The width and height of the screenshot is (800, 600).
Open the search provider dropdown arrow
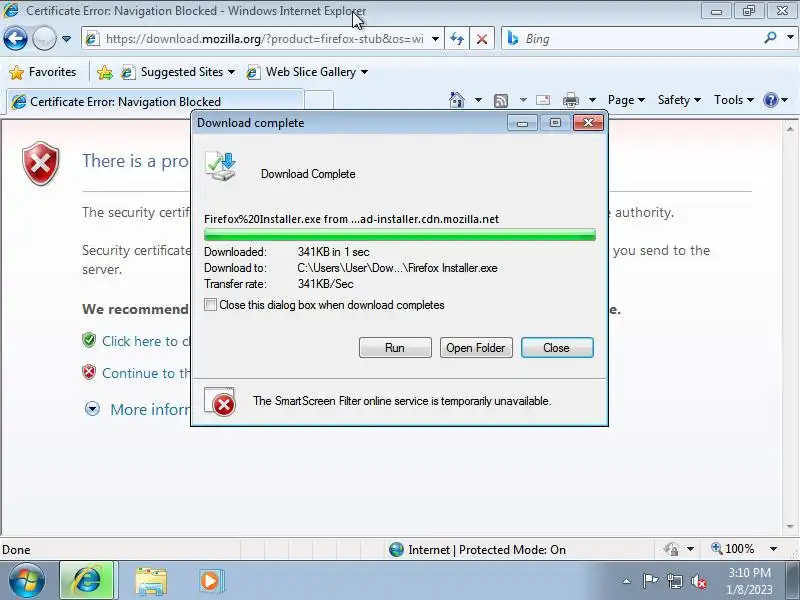[x=790, y=37]
